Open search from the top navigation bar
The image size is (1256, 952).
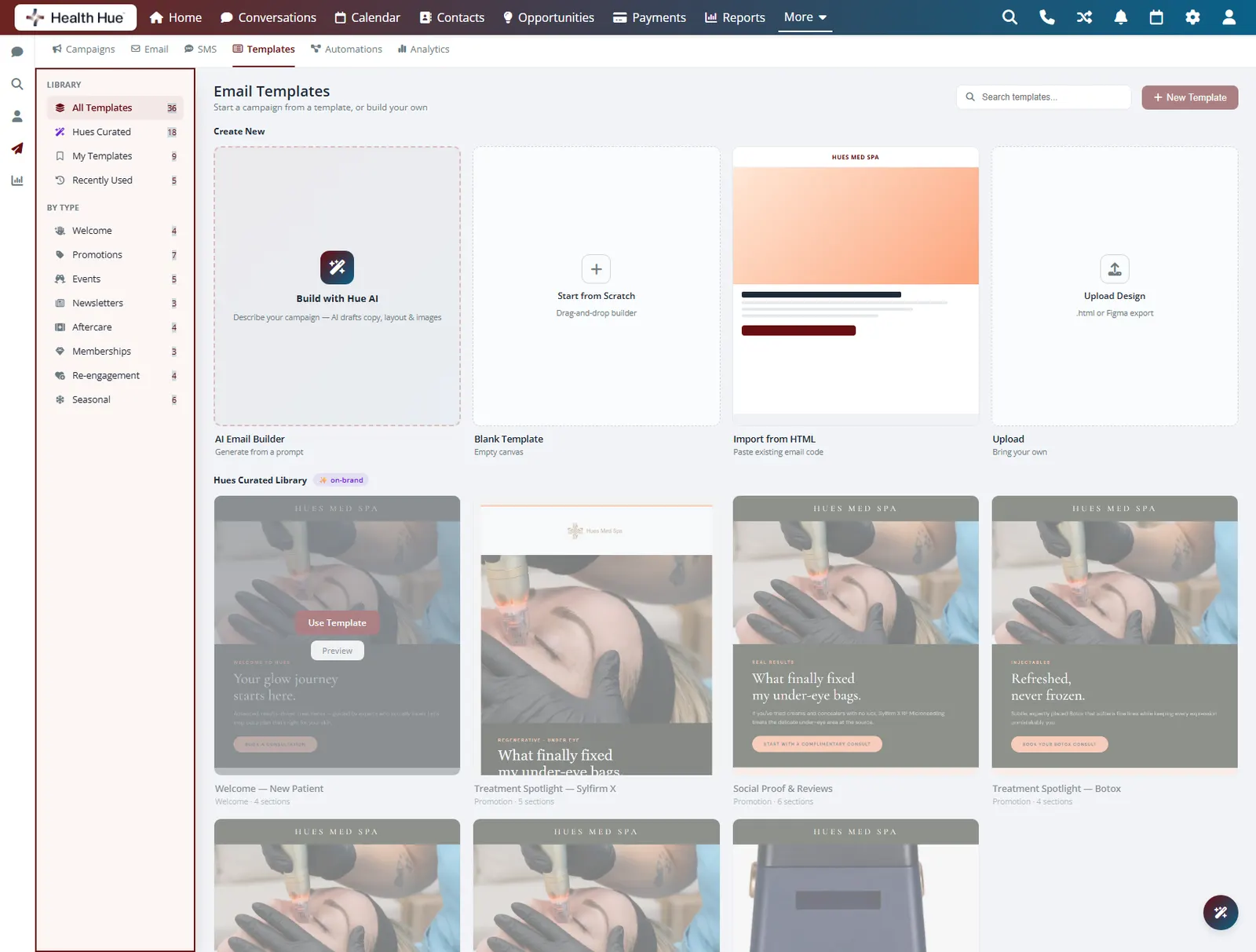pyautogui.click(x=1010, y=17)
